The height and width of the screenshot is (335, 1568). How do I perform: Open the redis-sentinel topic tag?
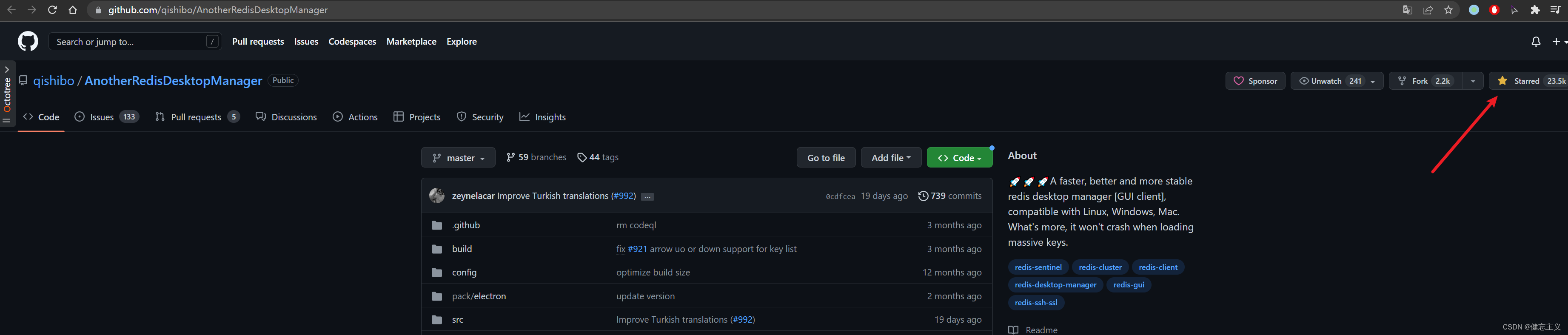point(1038,267)
